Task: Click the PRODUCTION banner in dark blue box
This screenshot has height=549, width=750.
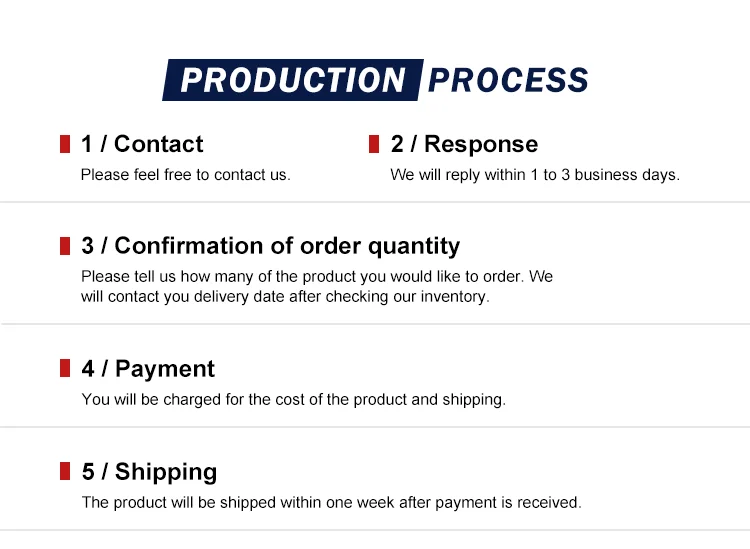Action: pos(293,80)
